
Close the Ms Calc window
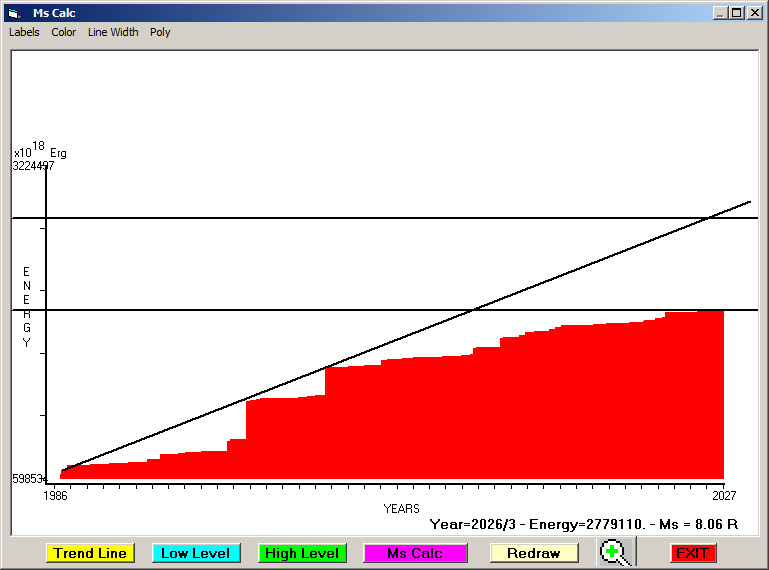point(754,13)
